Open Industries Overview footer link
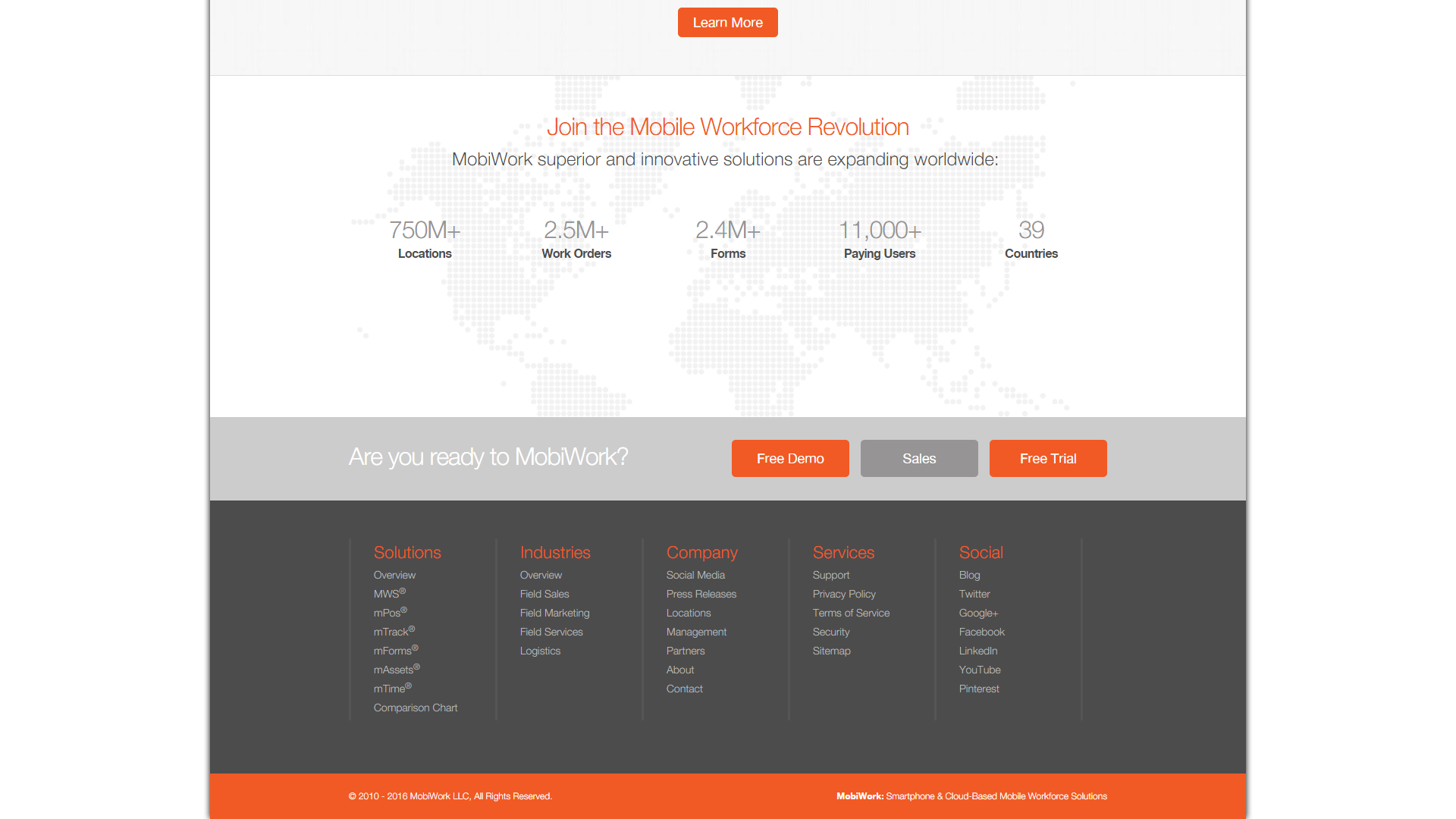The width and height of the screenshot is (1456, 819). pos(541,575)
